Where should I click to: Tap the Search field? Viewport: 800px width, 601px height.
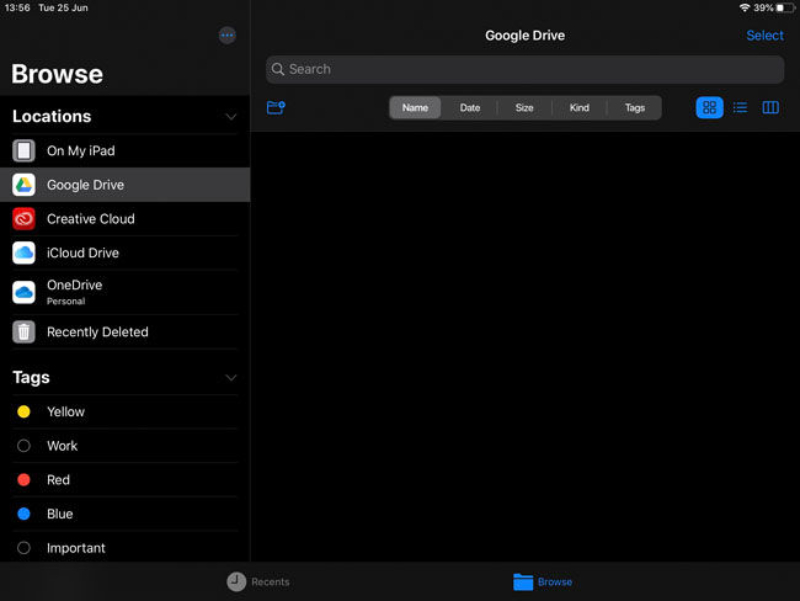[x=524, y=69]
